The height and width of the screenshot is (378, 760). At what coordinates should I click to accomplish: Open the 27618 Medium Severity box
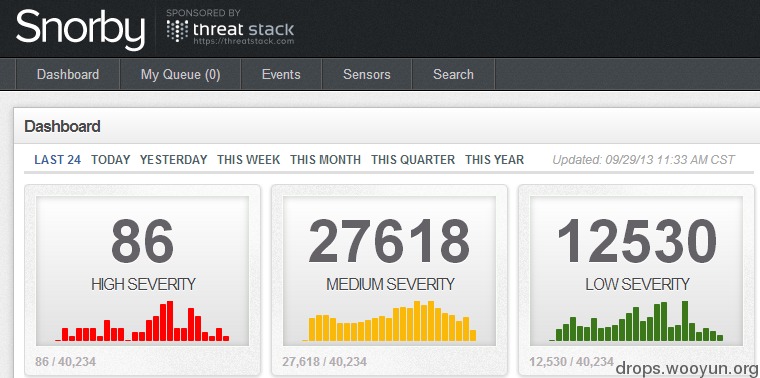[x=389, y=271]
